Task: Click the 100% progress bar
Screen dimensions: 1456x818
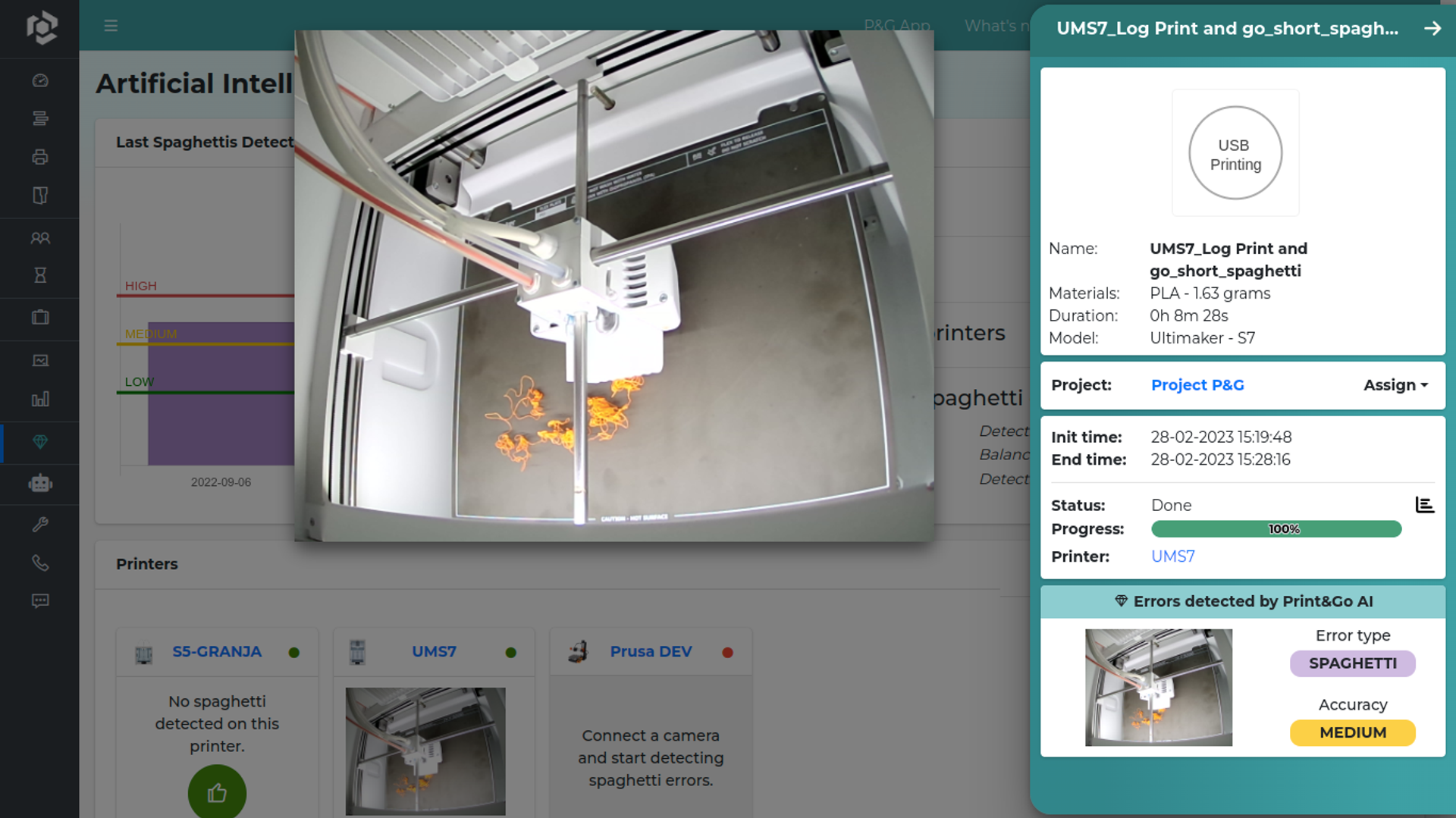Action: [1276, 529]
